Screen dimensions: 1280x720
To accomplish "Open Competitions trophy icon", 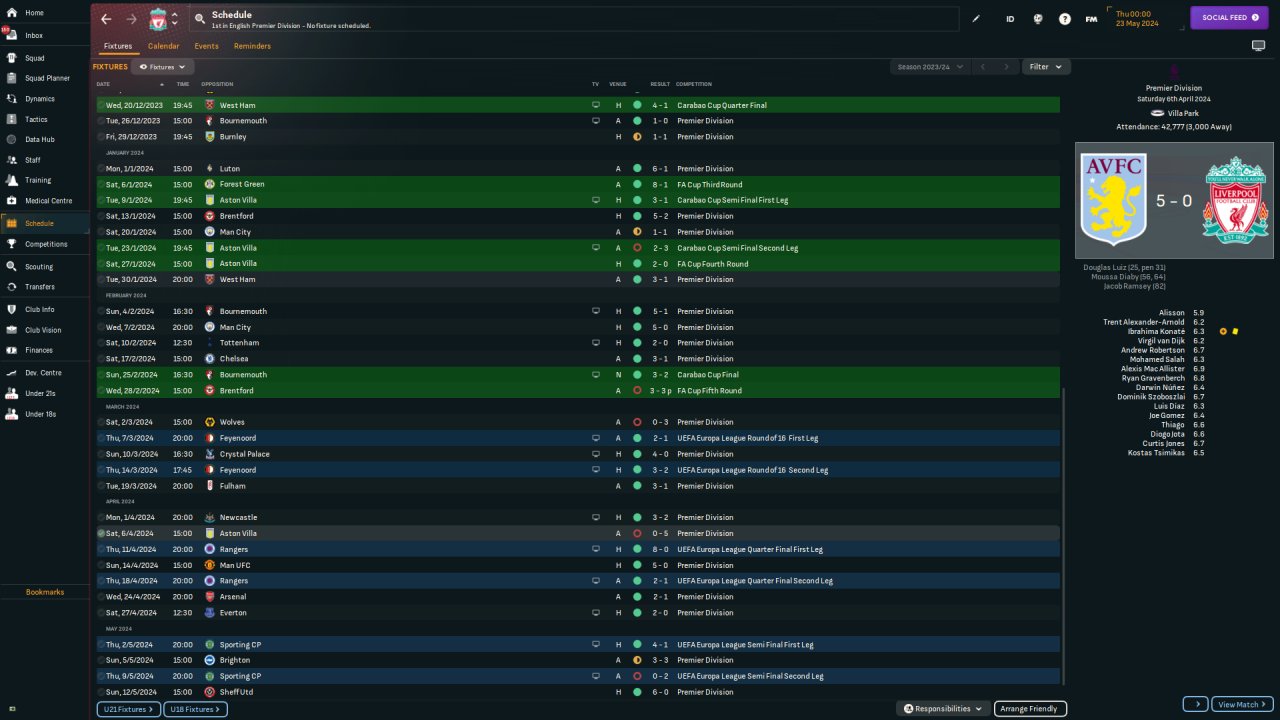I will (11, 244).
